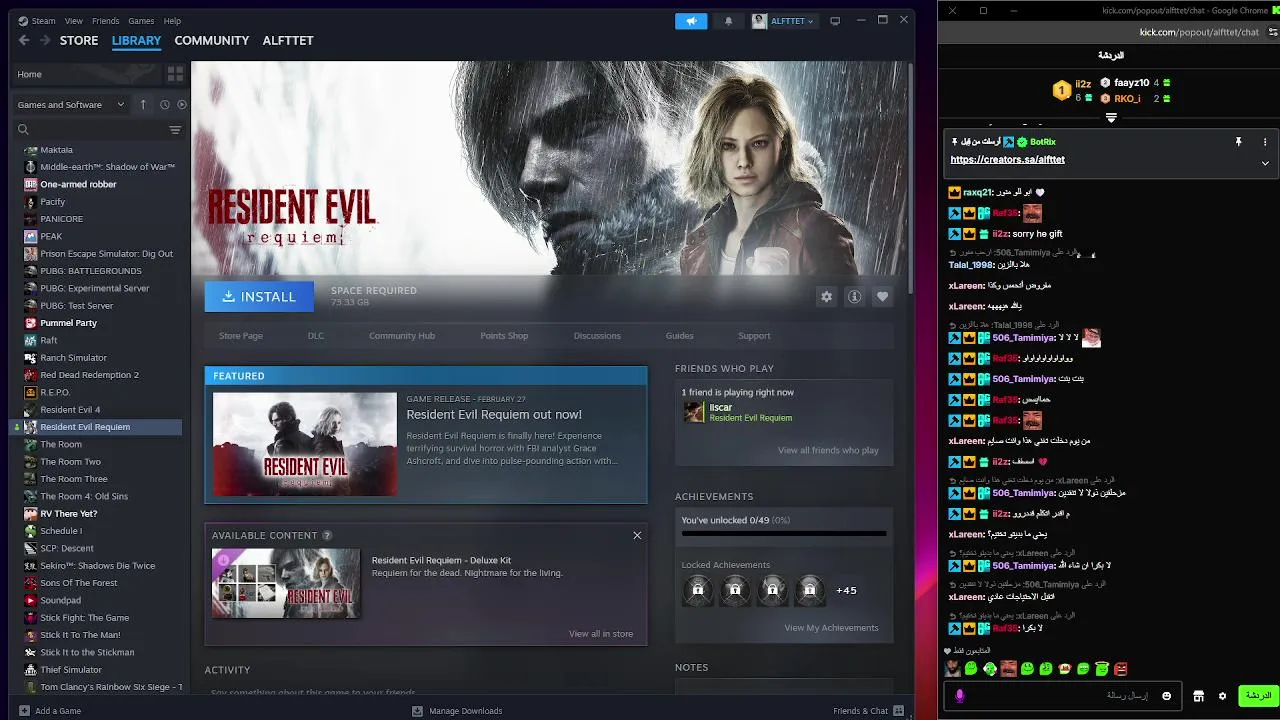Open the library advanced filter settings

click(x=175, y=129)
